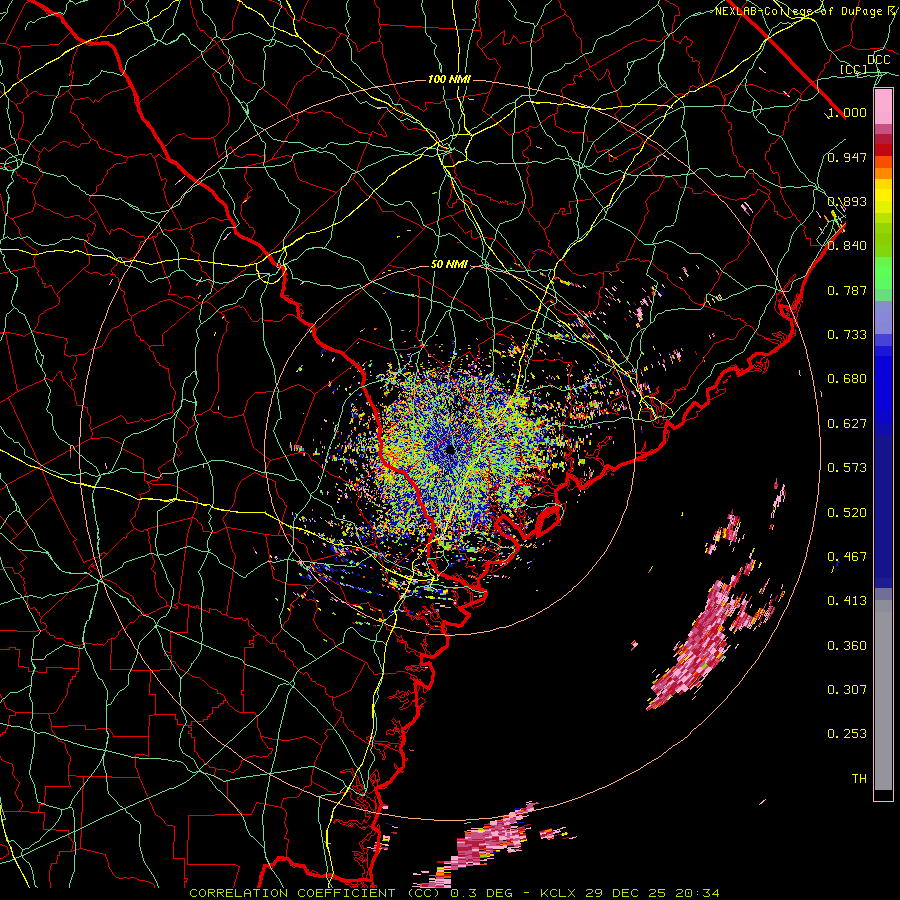Image resolution: width=900 pixels, height=900 pixels.
Task: Click the 0.680 legend value
Action: (x=847, y=379)
